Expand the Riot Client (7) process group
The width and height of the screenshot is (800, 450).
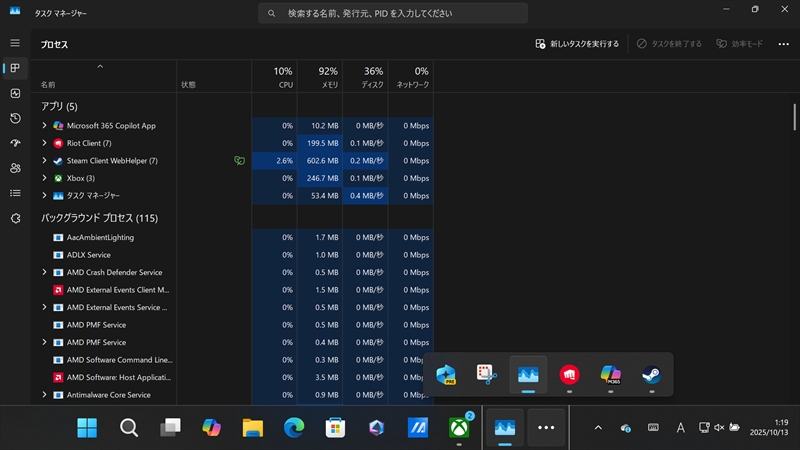44,143
